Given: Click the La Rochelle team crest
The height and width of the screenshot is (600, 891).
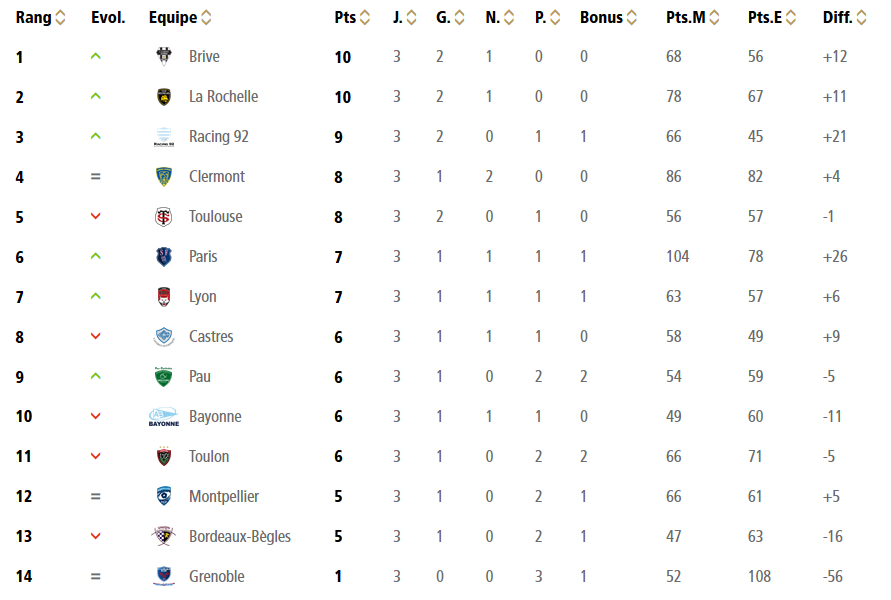Looking at the screenshot, I should pyautogui.click(x=164, y=96).
